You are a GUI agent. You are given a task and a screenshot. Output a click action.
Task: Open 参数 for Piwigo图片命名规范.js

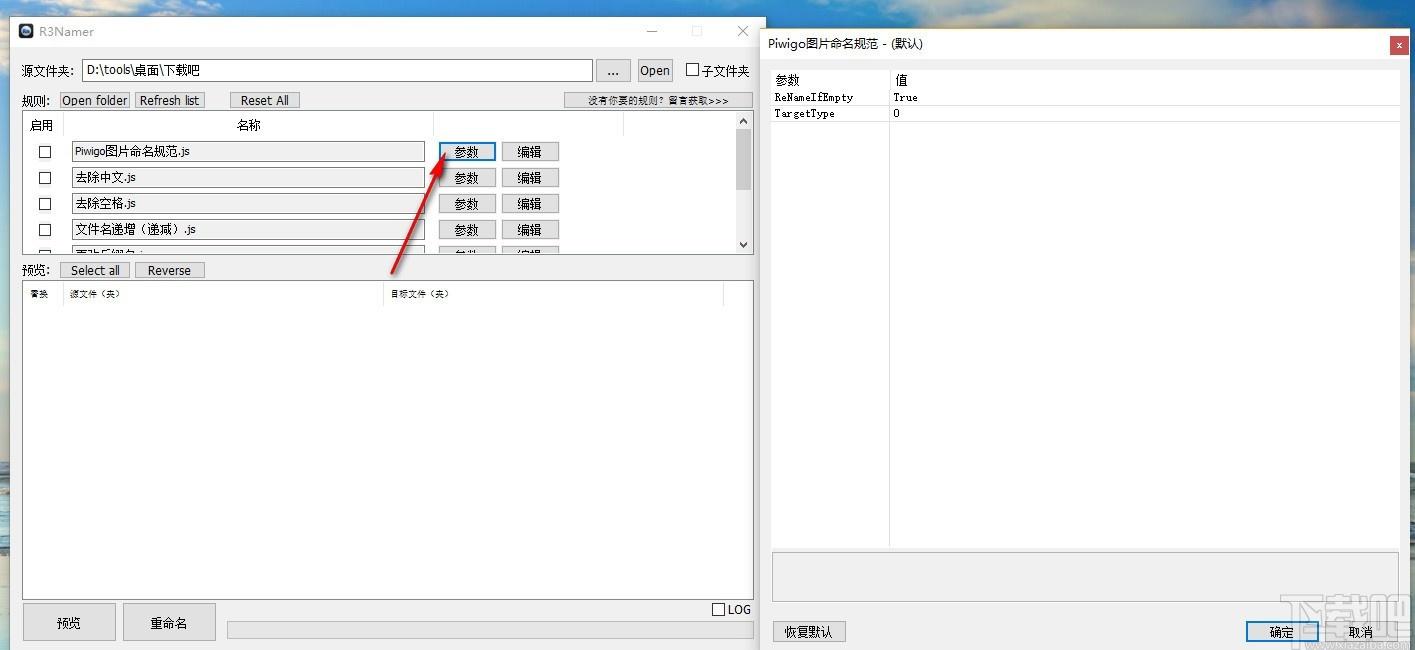[x=467, y=152]
